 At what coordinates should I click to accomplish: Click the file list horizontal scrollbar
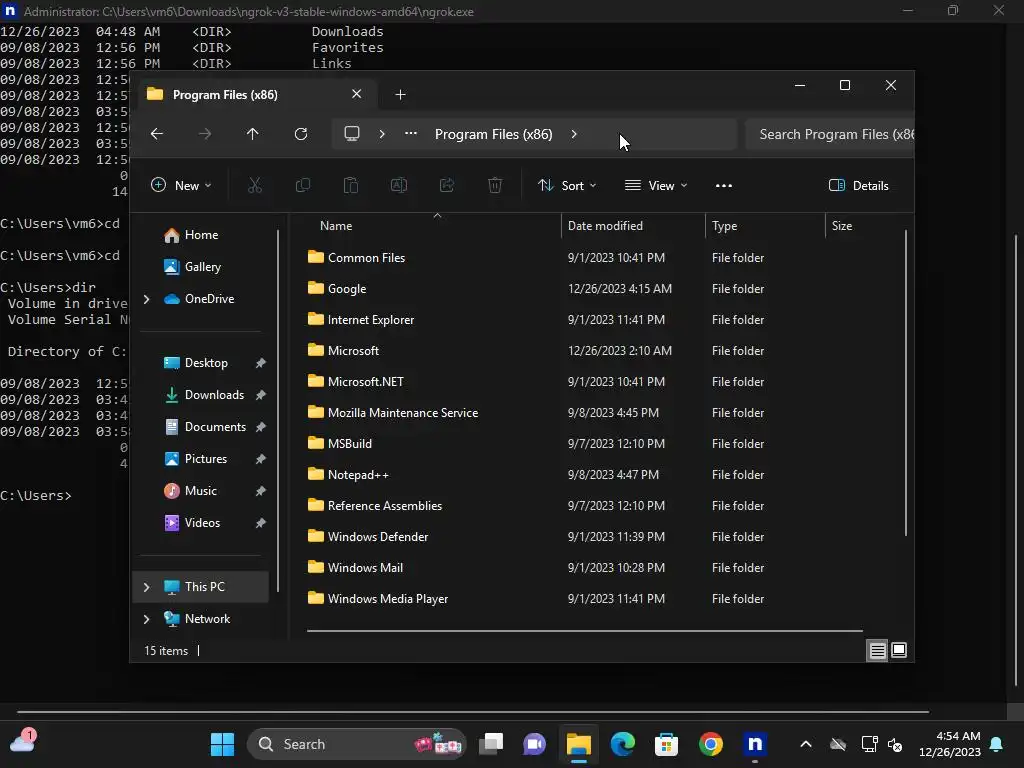coord(584,631)
